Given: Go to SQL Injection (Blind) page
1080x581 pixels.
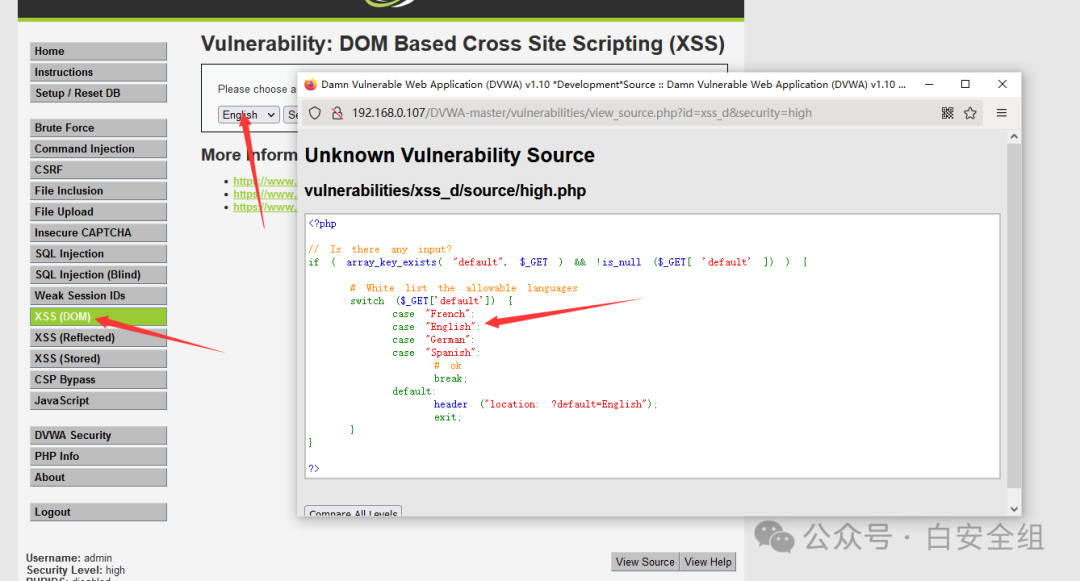Looking at the screenshot, I should 98,275.
